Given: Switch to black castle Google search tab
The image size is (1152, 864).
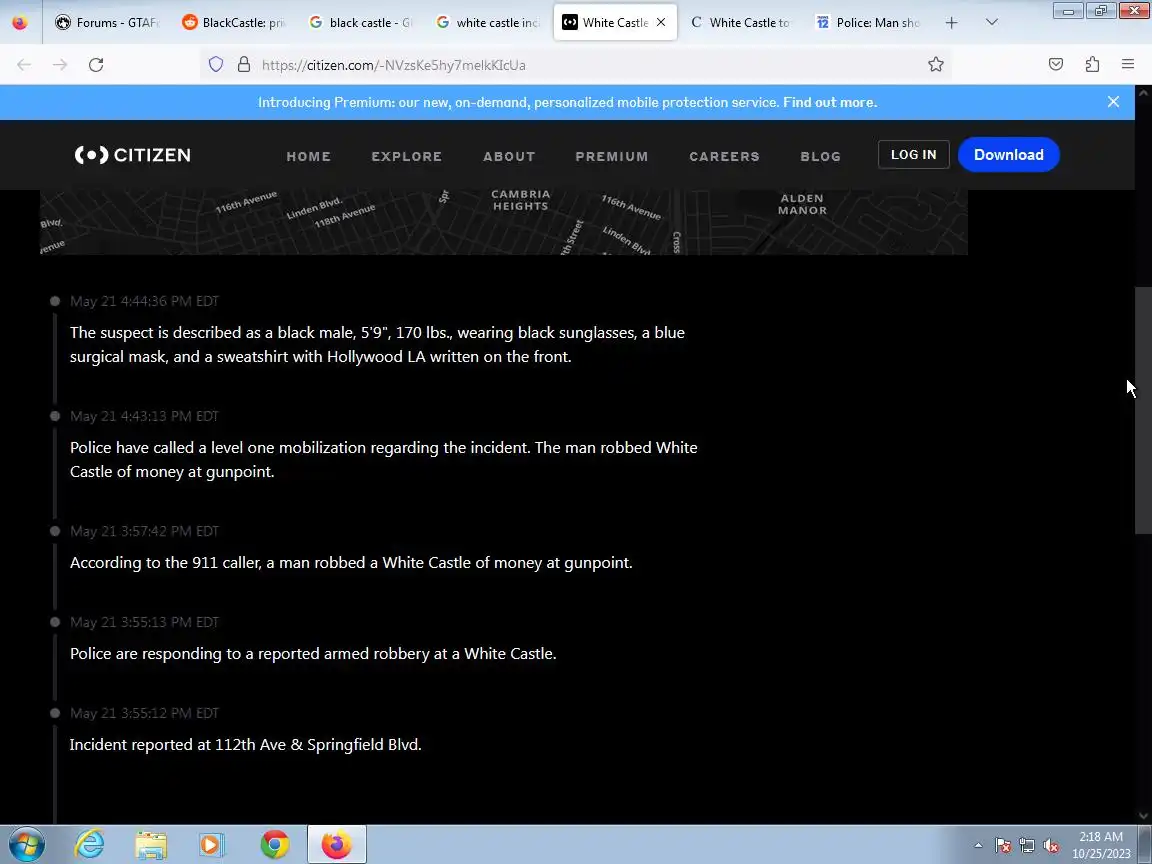Looking at the screenshot, I should (361, 22).
